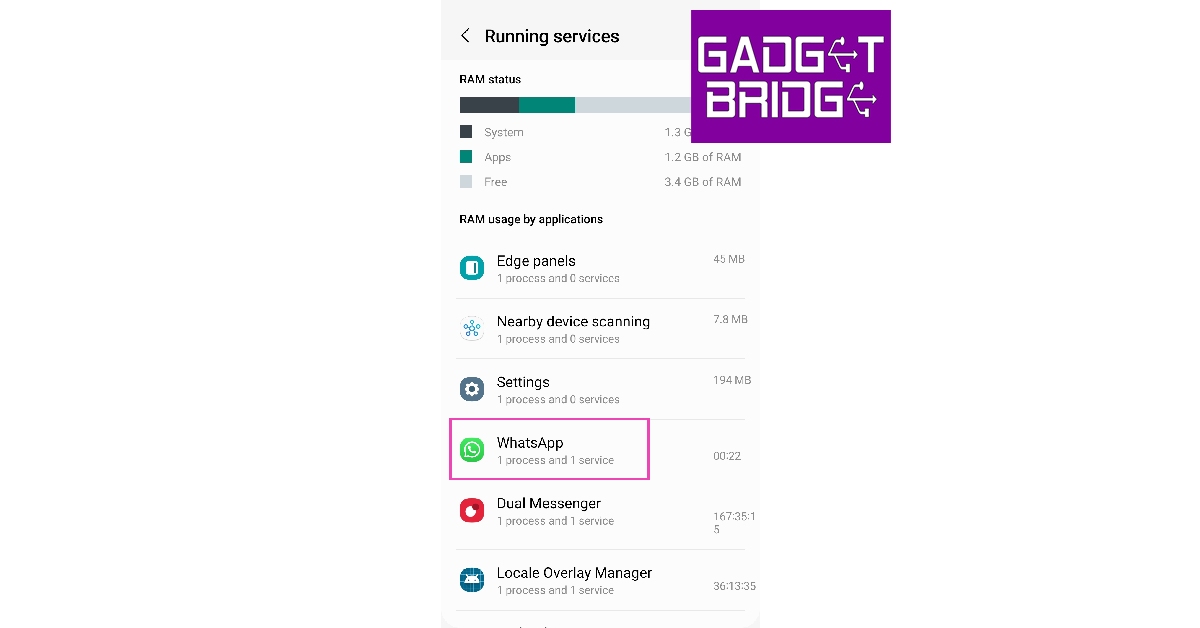This screenshot has height=628, width=1200.
Task: Tap the grey System color legend square
Action: tap(466, 132)
